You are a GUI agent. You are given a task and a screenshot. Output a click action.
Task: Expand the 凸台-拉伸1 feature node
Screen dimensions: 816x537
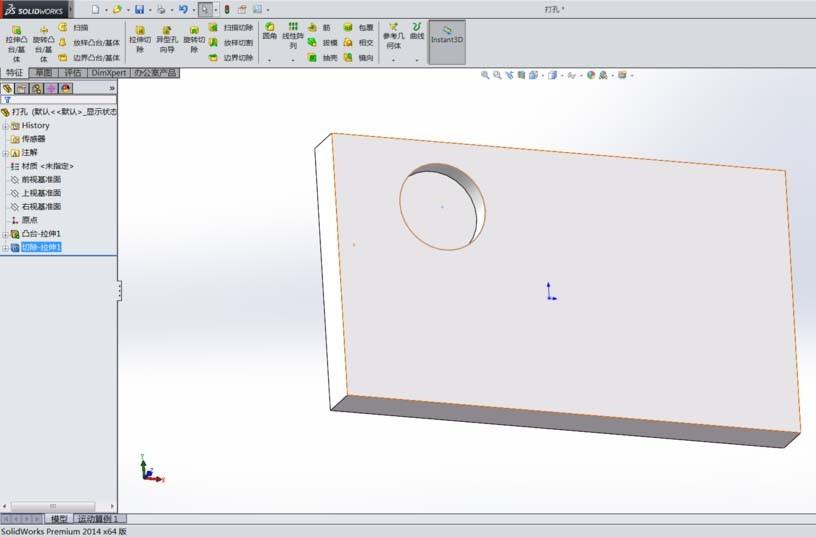[5, 234]
